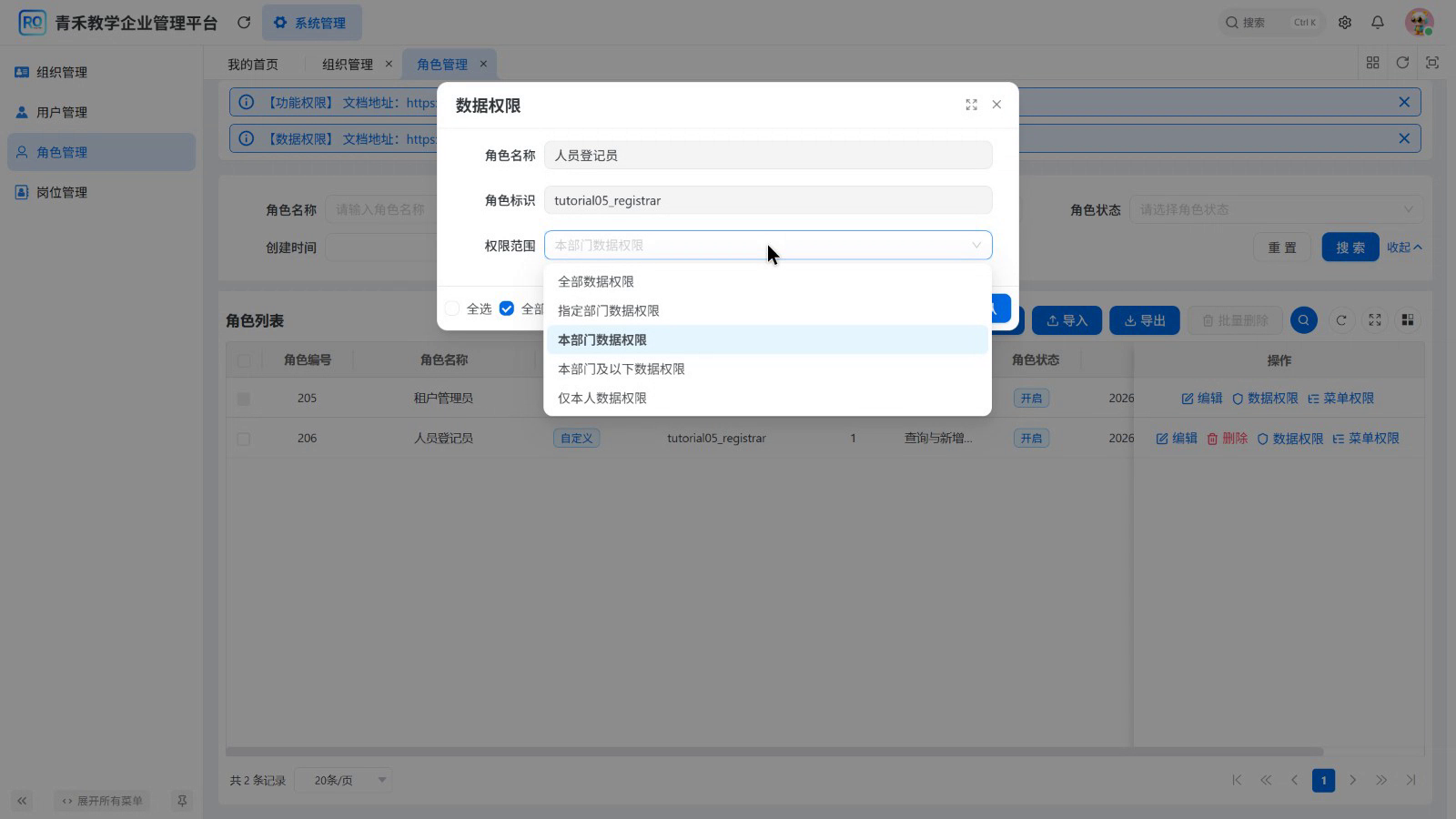This screenshot has width=1456, height=819.
Task: Open 岗位管理 in the sidebar
Action: coord(101,192)
